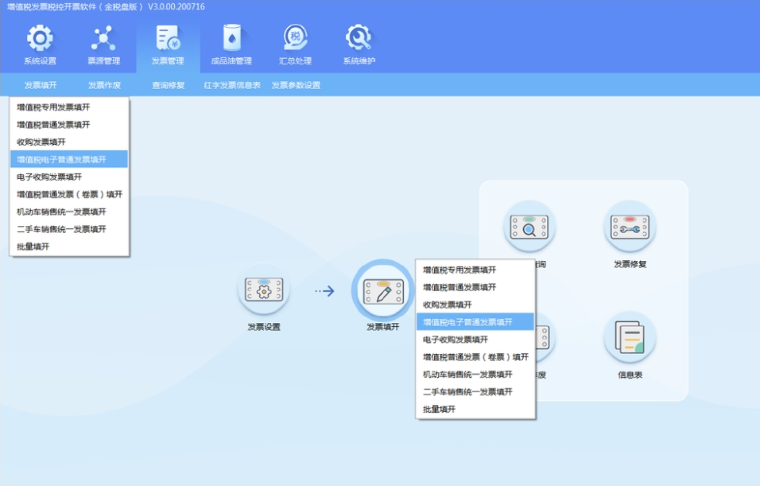The image size is (760, 486).
Task: Open the 发票修复 wrench ticket icon
Action: point(630,226)
